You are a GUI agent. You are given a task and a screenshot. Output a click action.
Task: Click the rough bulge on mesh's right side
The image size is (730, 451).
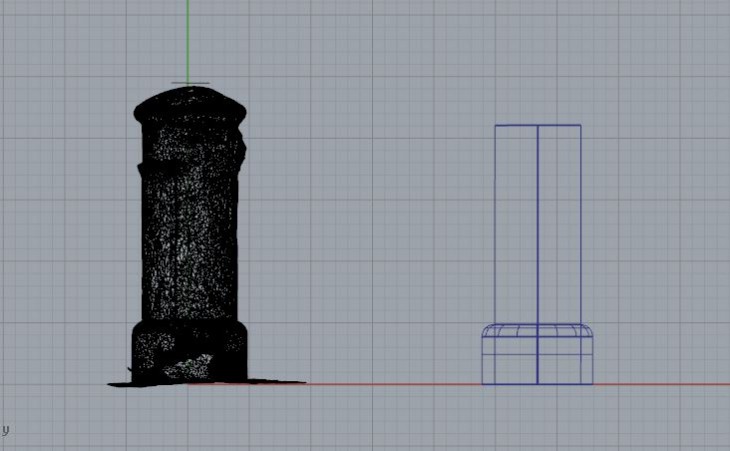tap(239, 150)
